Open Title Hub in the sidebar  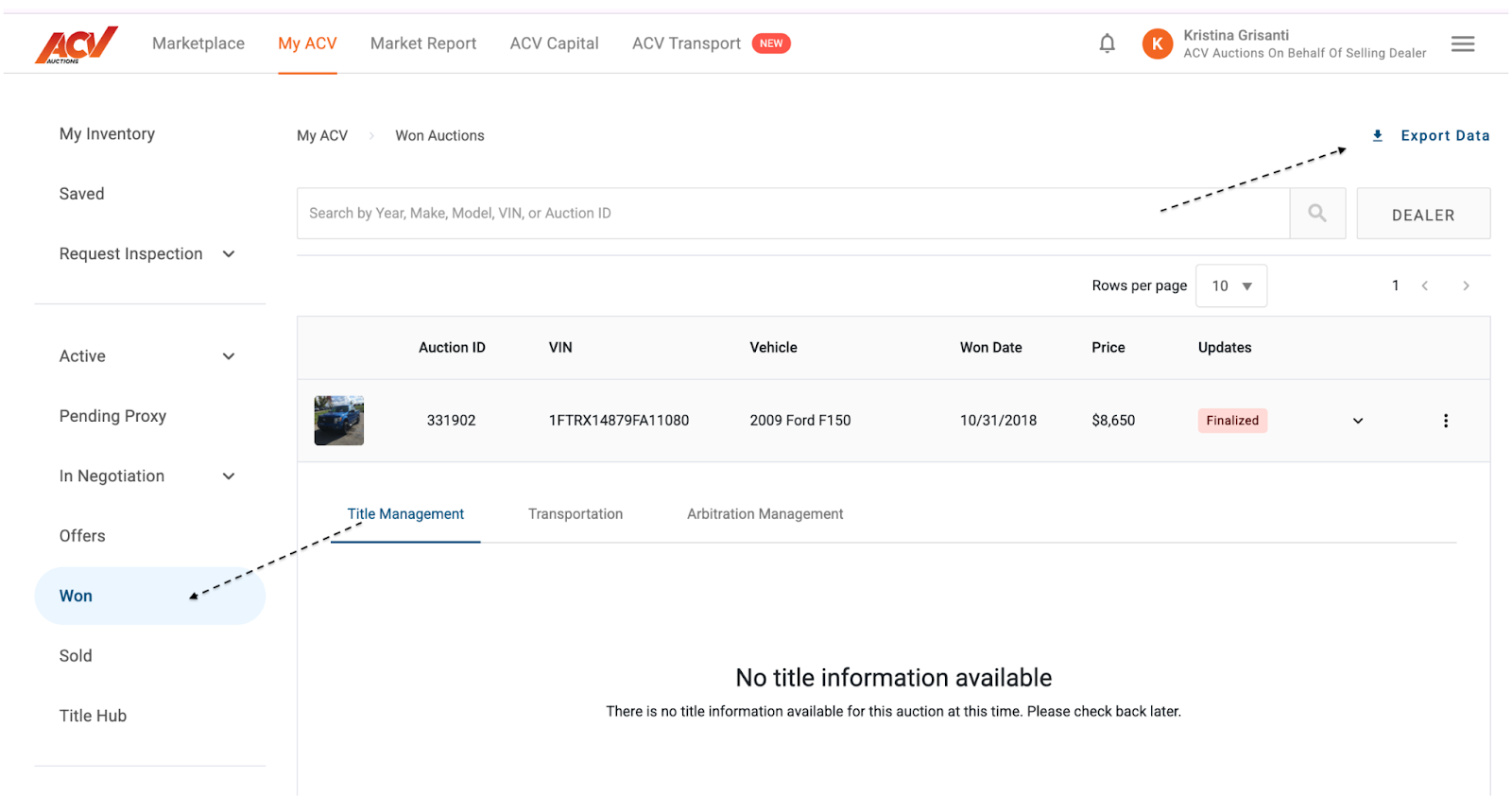[93, 716]
